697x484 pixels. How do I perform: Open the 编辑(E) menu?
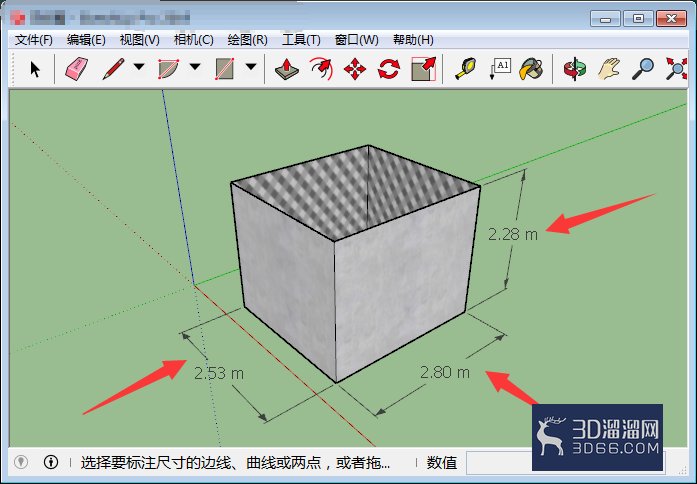[x=86, y=40]
